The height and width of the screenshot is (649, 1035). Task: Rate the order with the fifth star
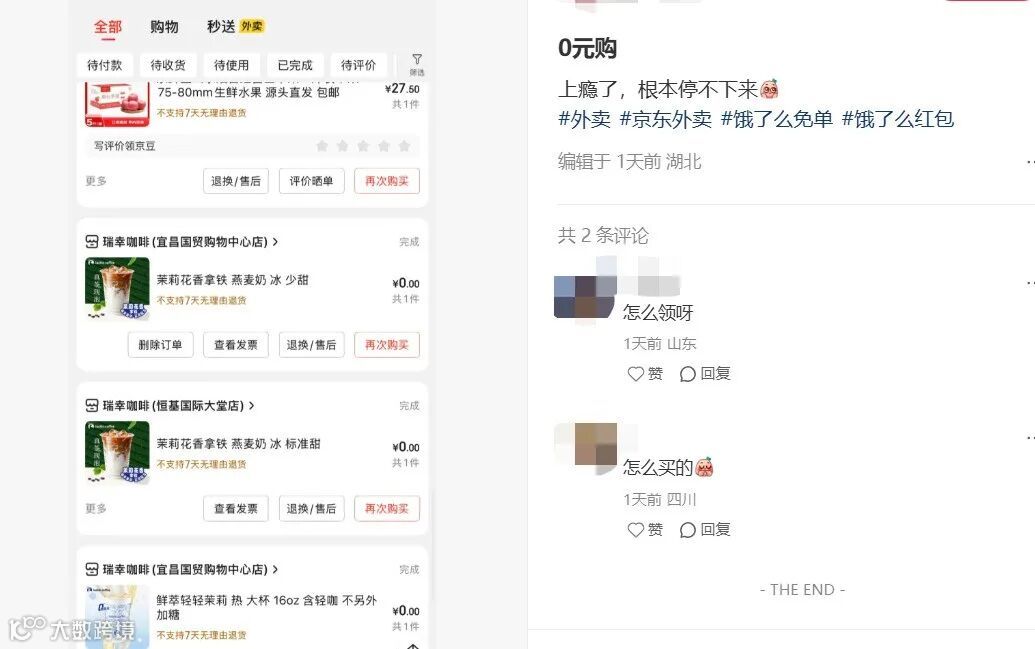tap(405, 146)
